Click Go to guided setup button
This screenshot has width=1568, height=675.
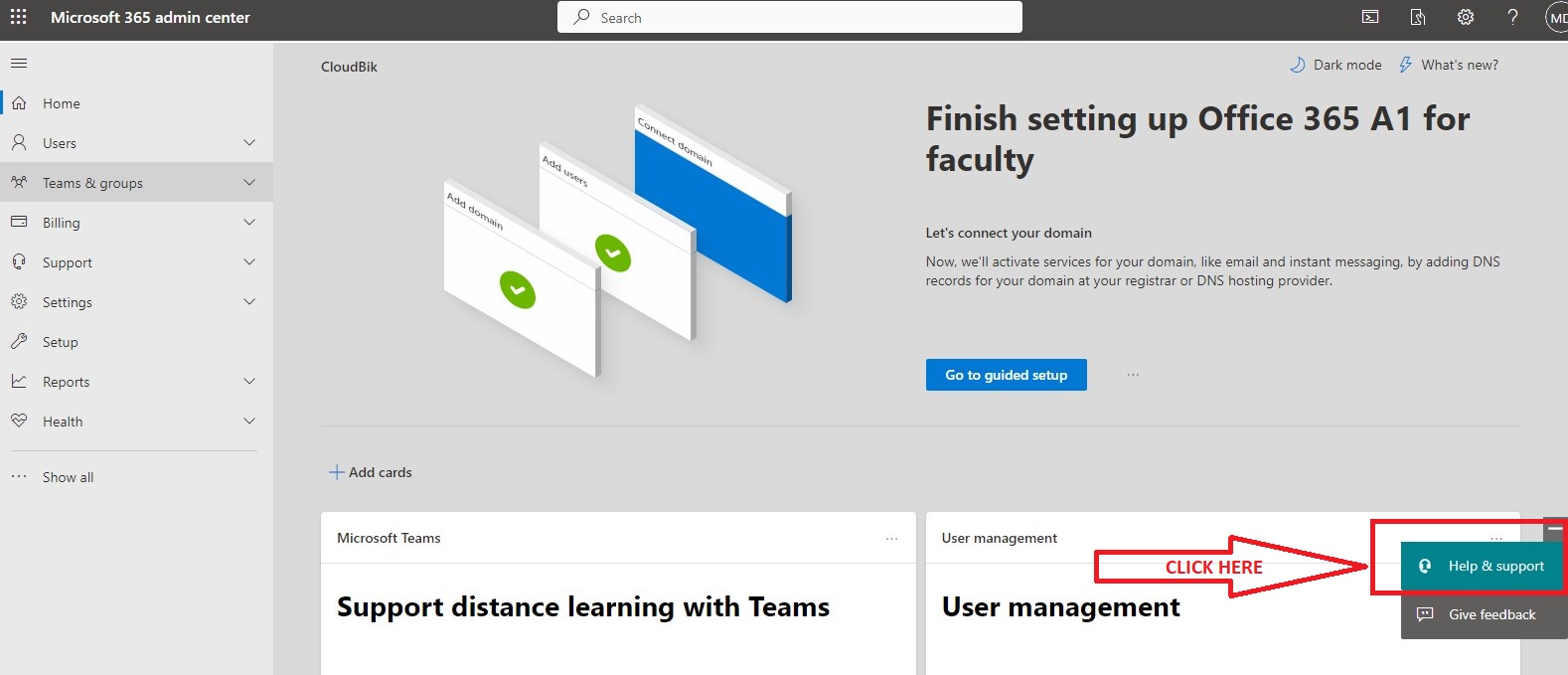[x=1006, y=375]
